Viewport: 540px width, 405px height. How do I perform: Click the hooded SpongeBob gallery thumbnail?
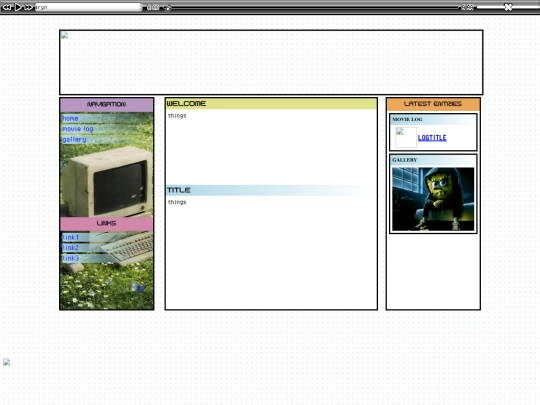click(x=433, y=199)
